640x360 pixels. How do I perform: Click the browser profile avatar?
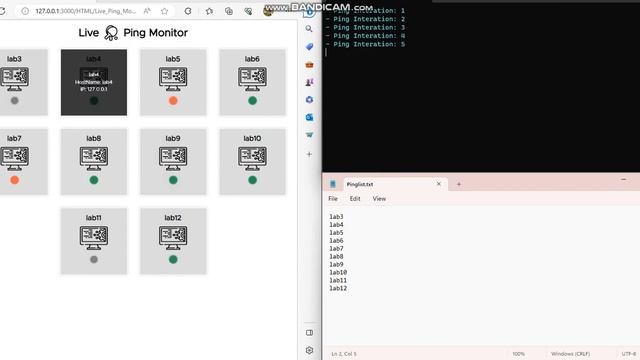268,11
